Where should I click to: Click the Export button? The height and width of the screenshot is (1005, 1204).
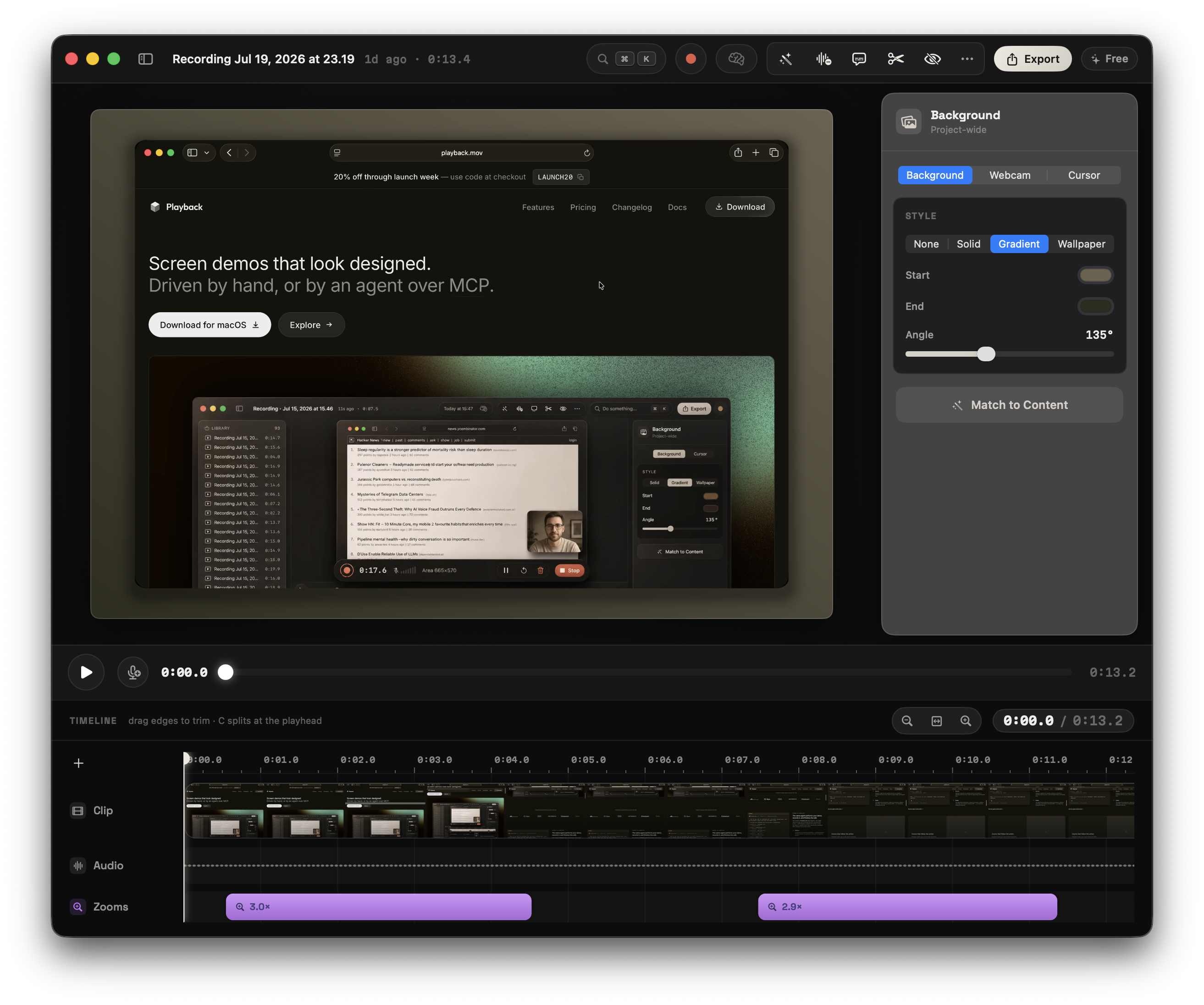tap(1033, 59)
